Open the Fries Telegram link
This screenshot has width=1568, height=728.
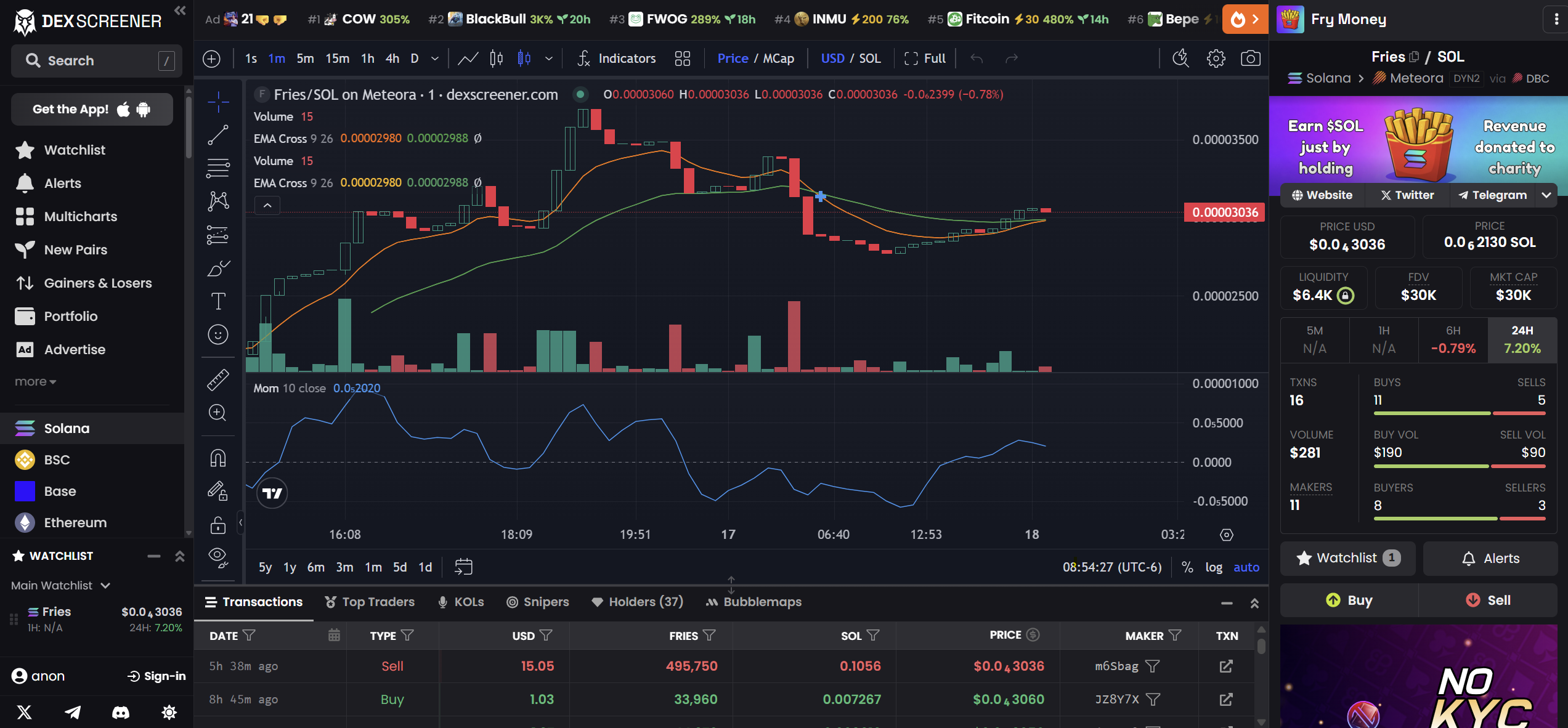(1492, 195)
